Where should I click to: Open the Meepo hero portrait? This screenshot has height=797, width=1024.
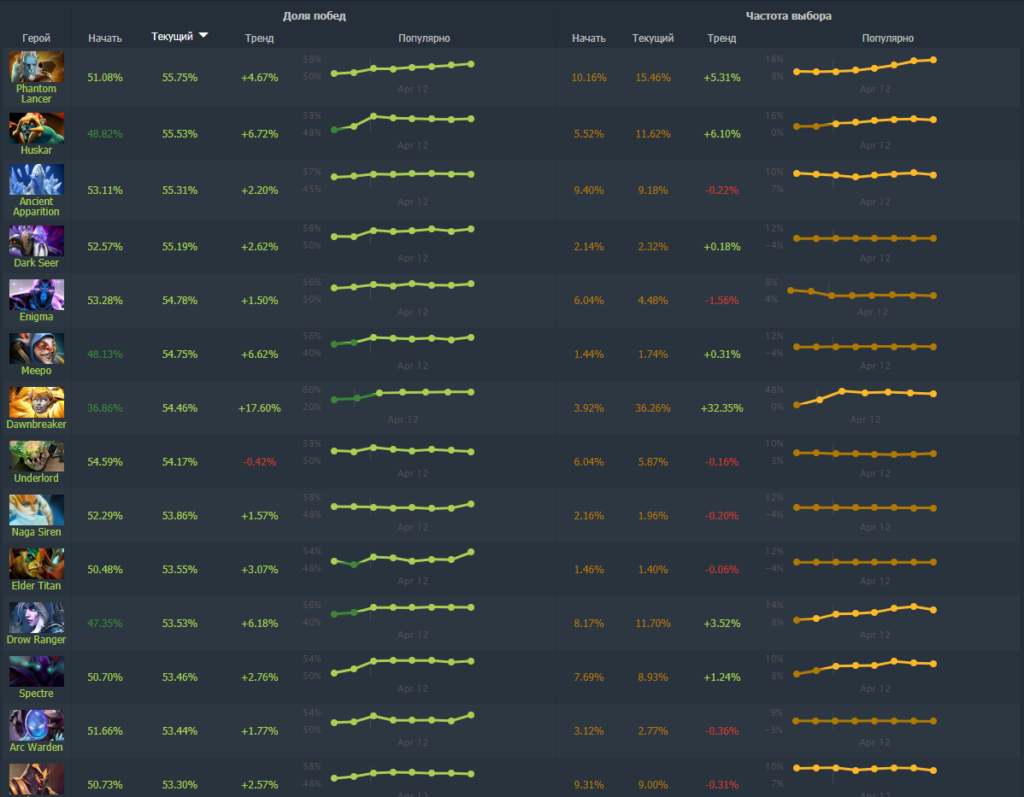(x=37, y=348)
